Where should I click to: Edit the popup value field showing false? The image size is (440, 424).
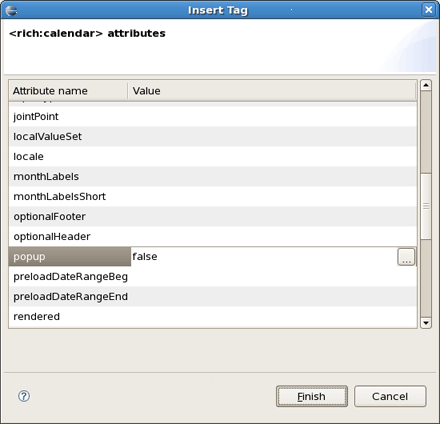[264, 257]
